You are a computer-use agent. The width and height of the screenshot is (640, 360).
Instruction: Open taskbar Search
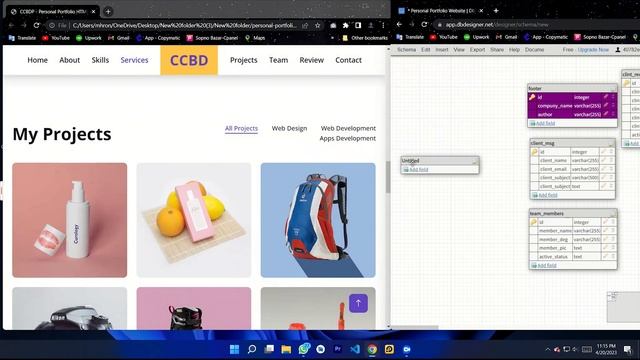click(x=252, y=349)
